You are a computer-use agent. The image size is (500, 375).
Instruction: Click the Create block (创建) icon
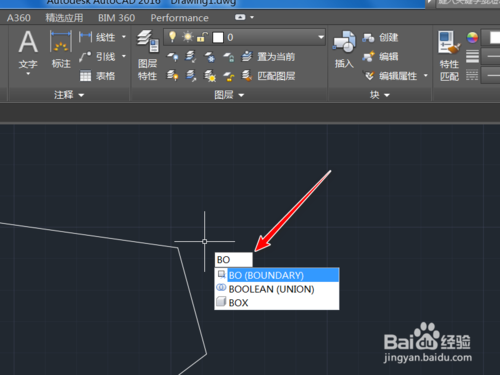coord(368,38)
